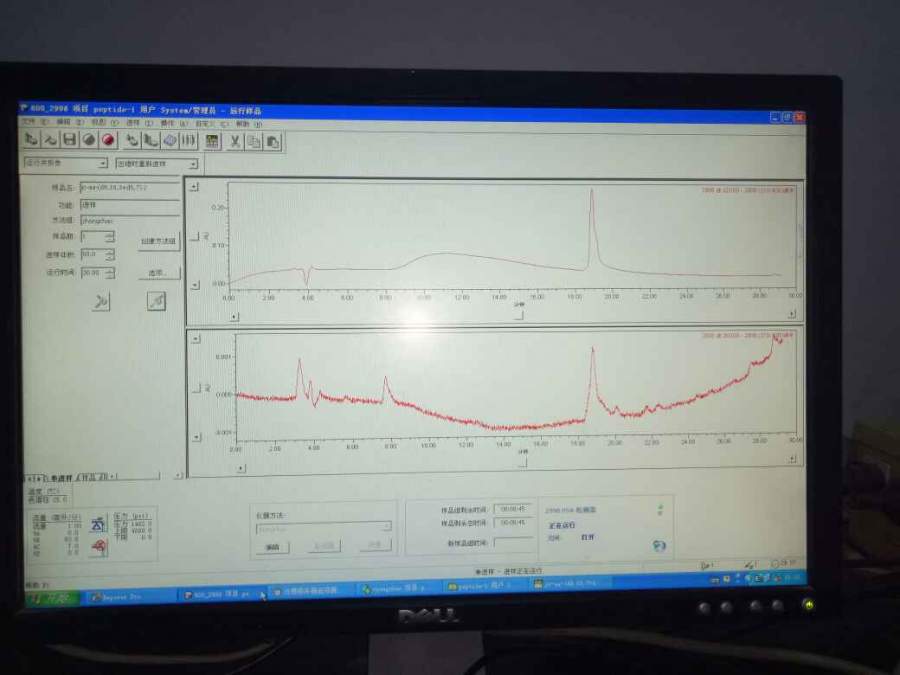Click the sample name input field
Image resolution: width=900 pixels, height=675 pixels.
click(130, 188)
